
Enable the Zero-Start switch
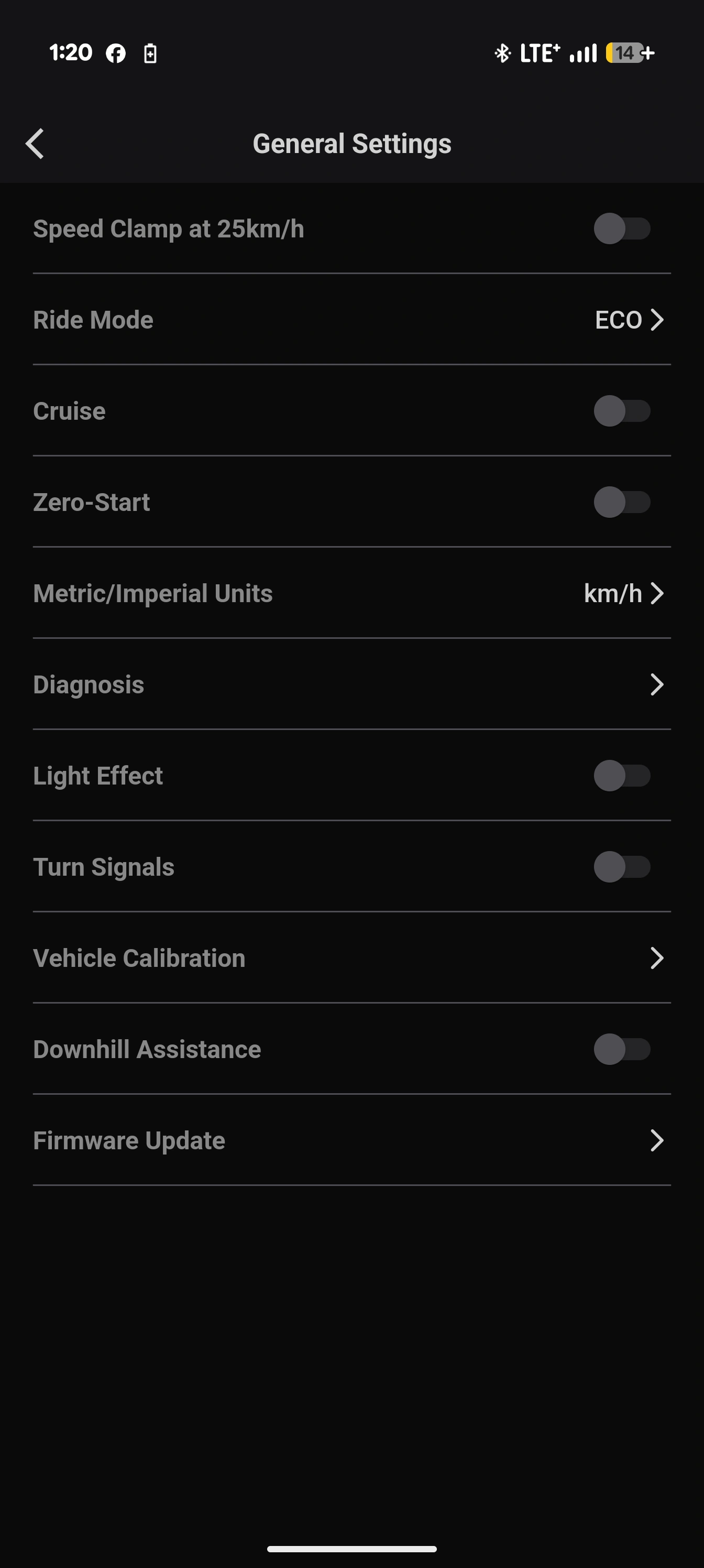point(622,502)
